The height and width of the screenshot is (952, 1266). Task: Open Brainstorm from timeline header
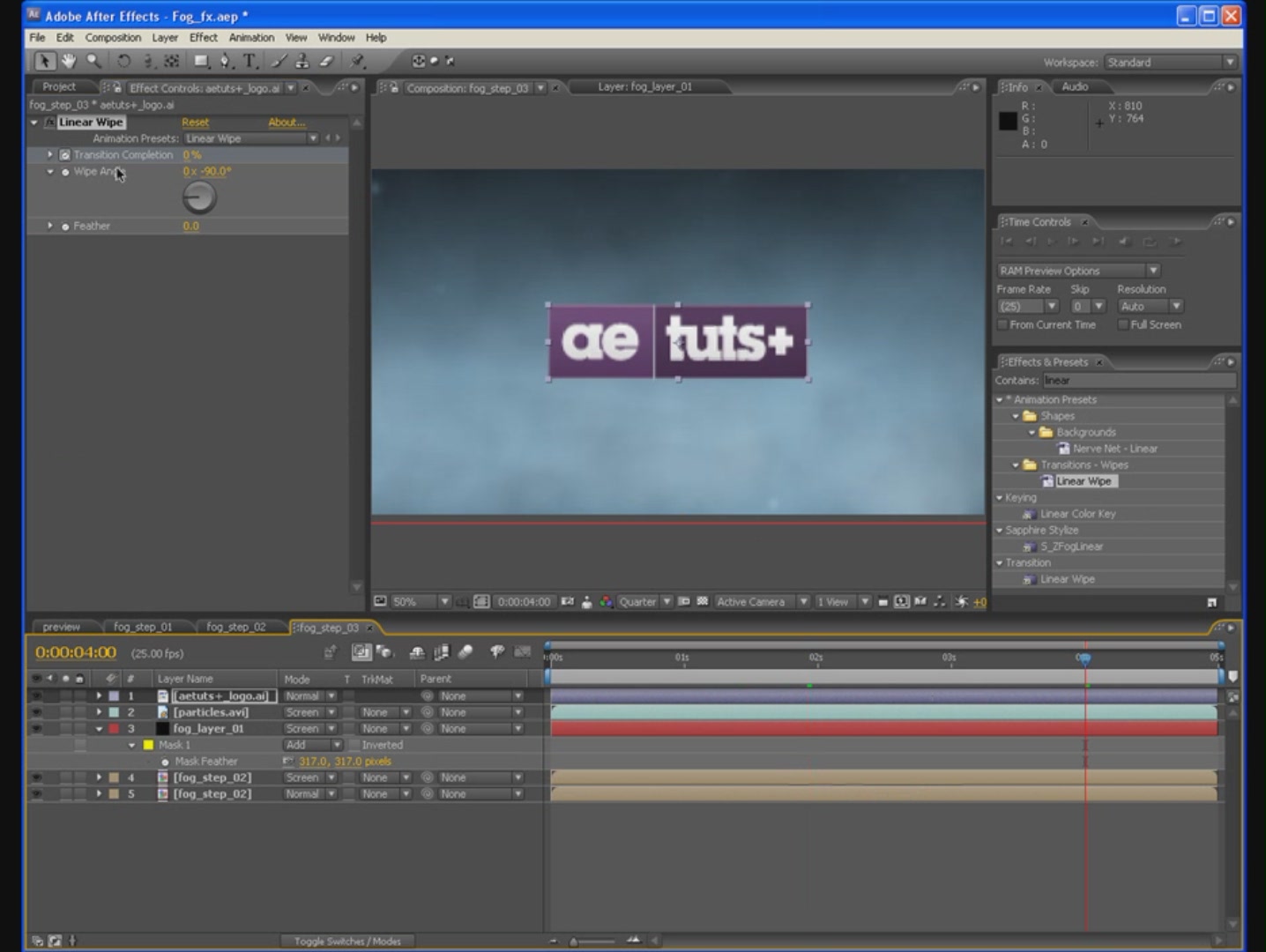point(497,652)
